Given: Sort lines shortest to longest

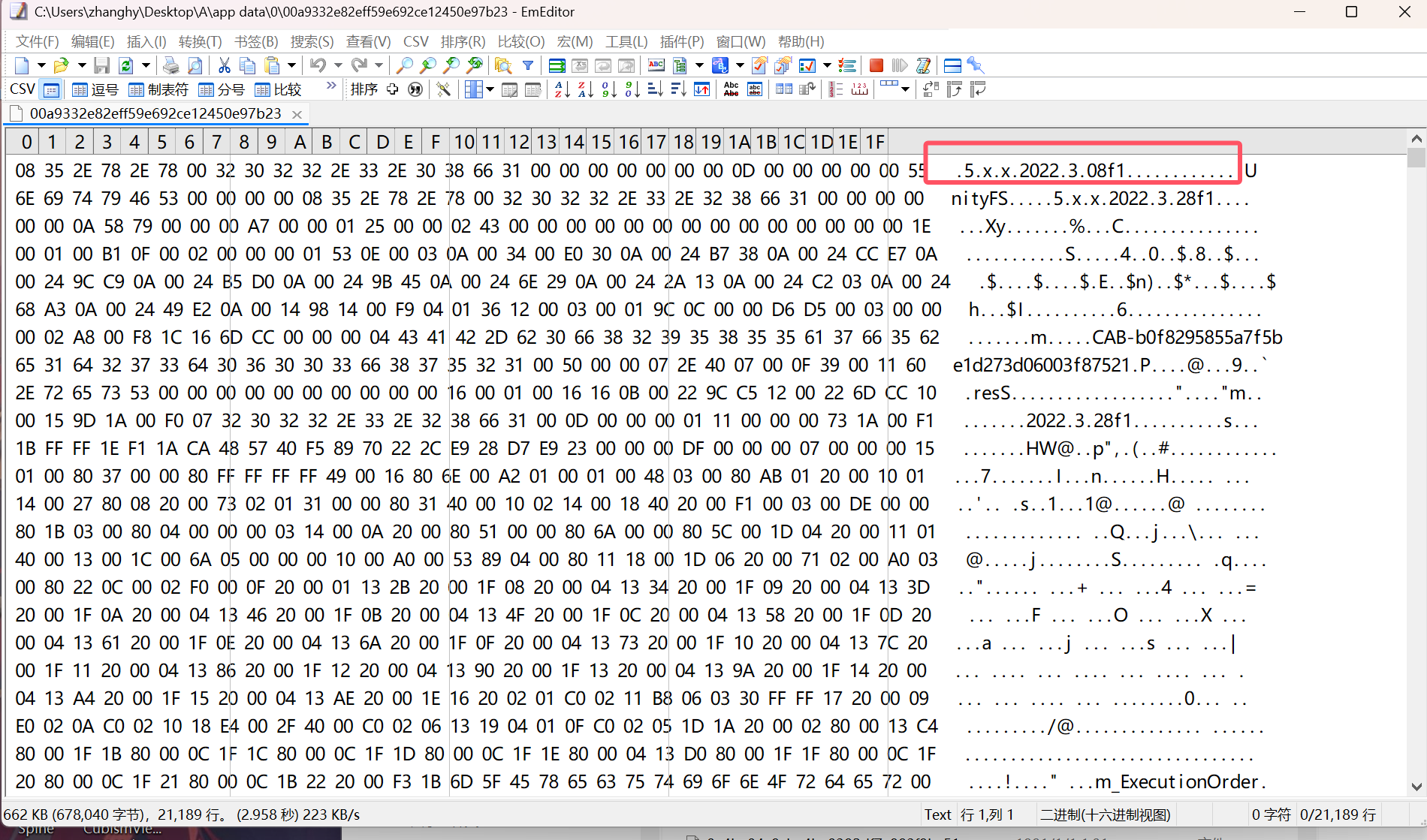Looking at the screenshot, I should coord(655,89).
